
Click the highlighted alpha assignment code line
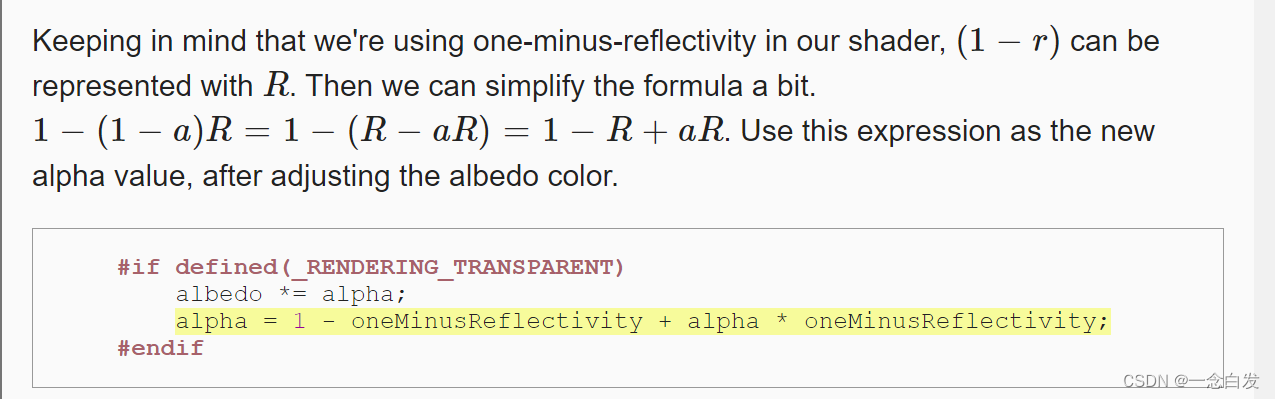(x=643, y=321)
